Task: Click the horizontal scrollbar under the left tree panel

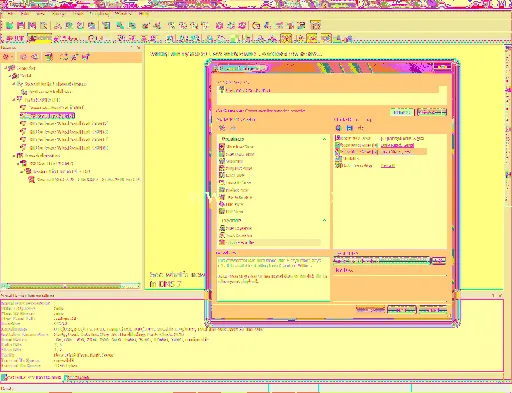Action: click(x=71, y=286)
